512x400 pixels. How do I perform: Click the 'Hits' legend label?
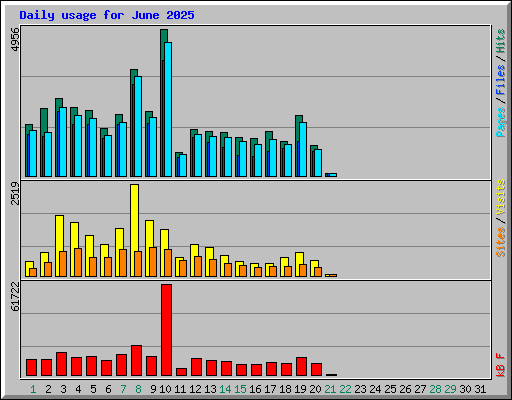[501, 41]
